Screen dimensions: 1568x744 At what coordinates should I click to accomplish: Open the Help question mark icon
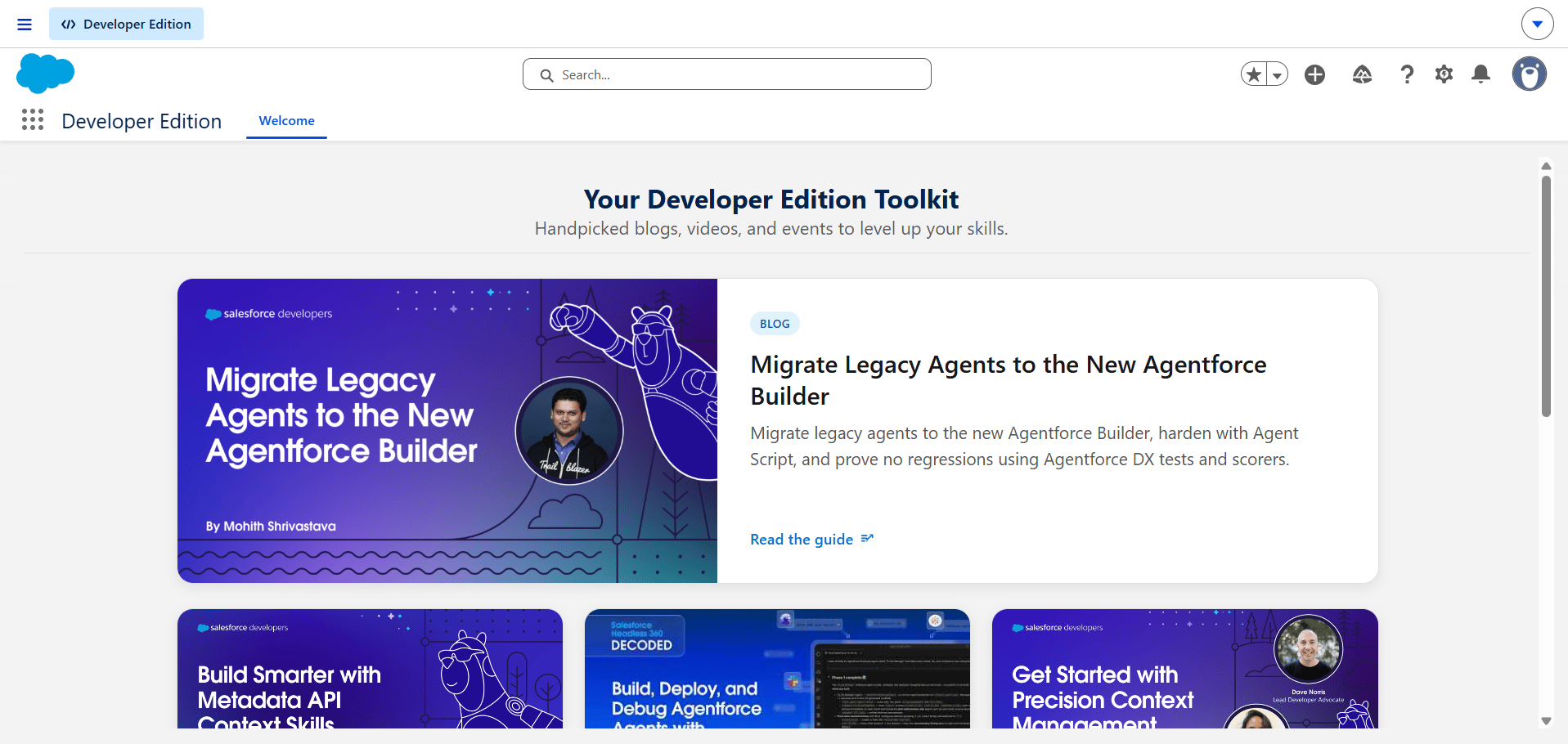click(1407, 74)
